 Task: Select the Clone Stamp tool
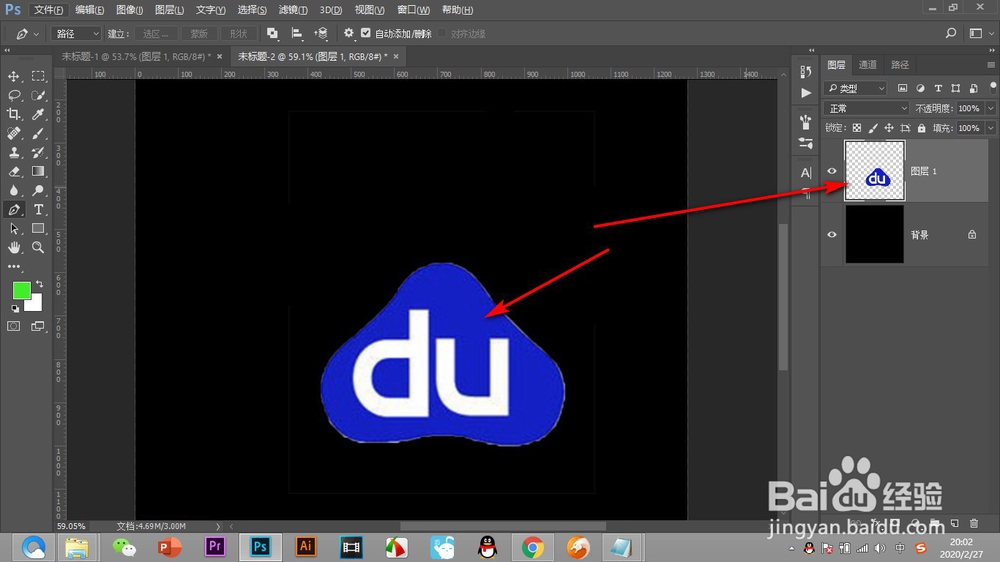(x=13, y=152)
